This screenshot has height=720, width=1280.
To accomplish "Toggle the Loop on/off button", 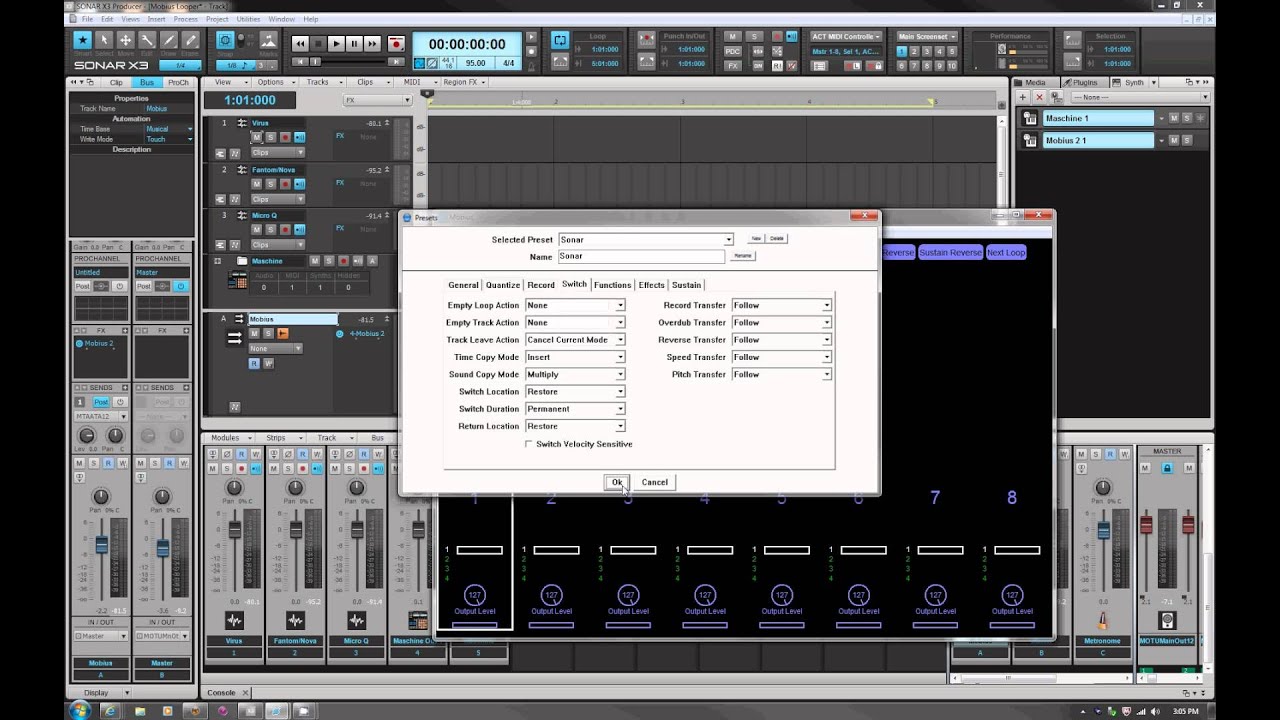I will pos(560,40).
